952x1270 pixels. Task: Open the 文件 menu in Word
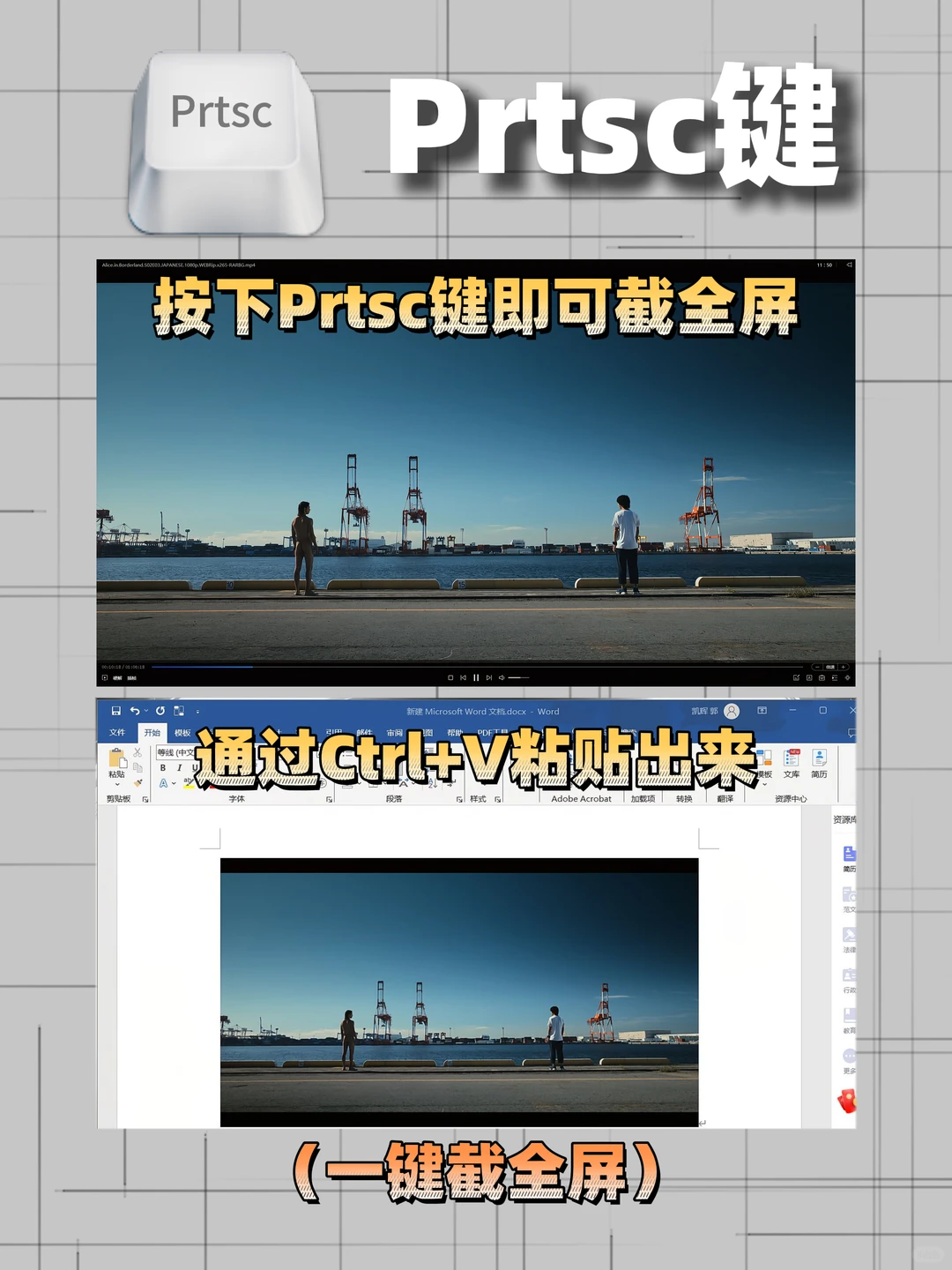coord(119,732)
